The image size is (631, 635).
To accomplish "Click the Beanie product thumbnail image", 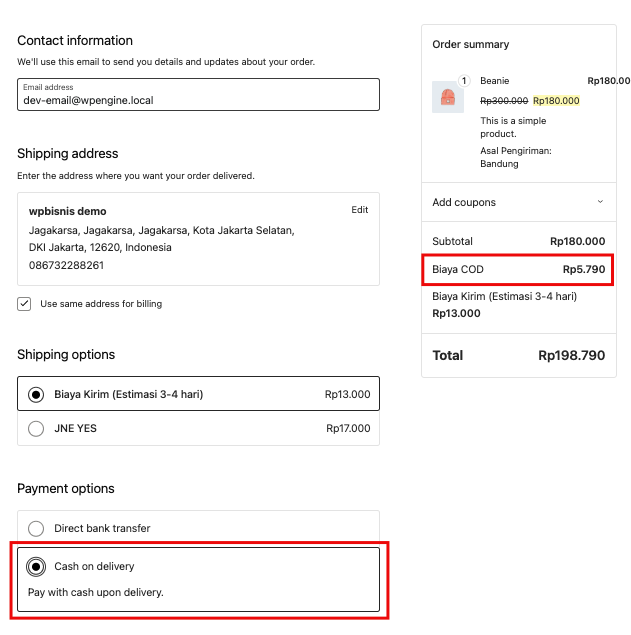I will 447,97.
